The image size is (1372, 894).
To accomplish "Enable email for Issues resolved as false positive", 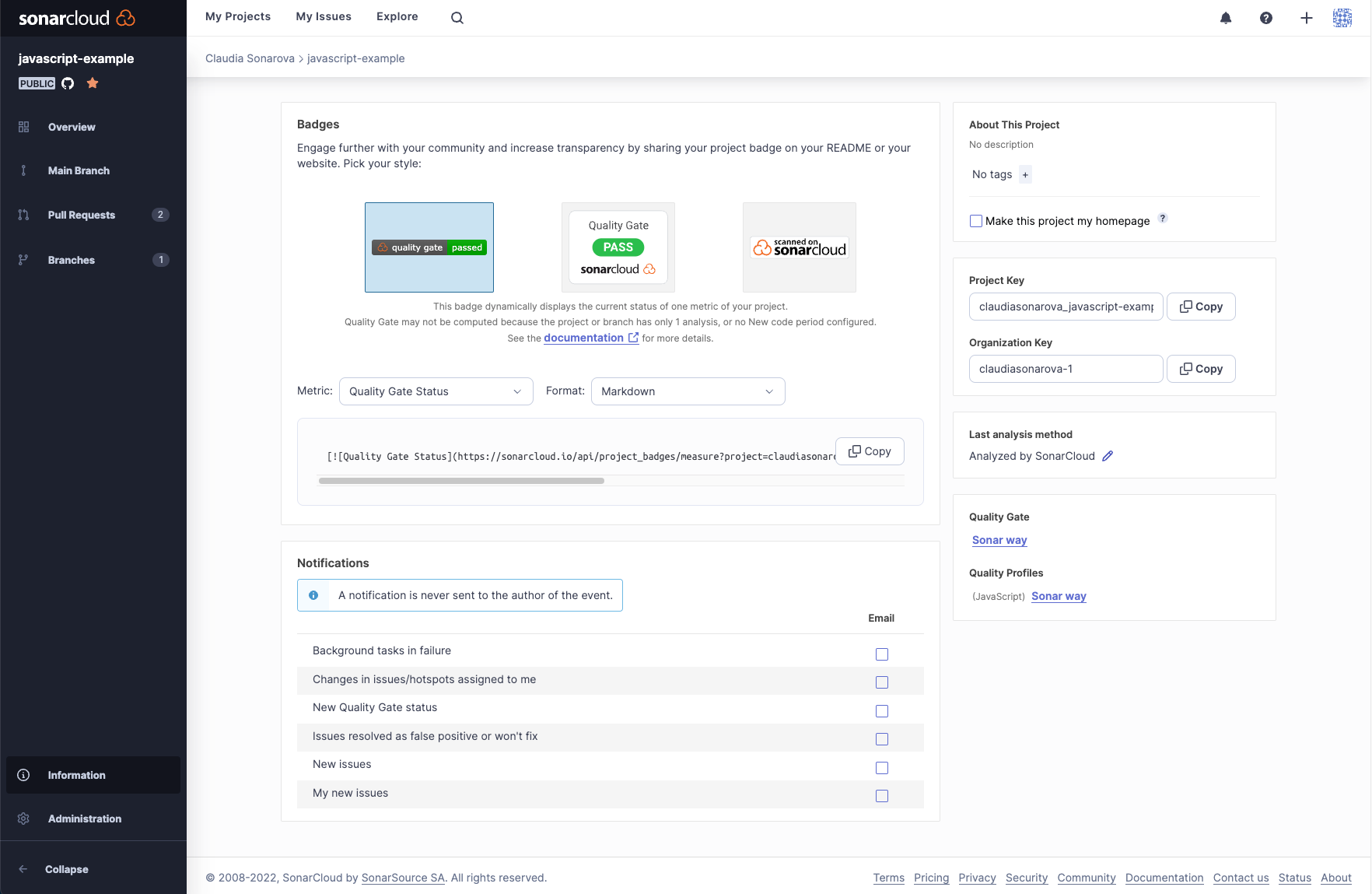I will tap(882, 739).
